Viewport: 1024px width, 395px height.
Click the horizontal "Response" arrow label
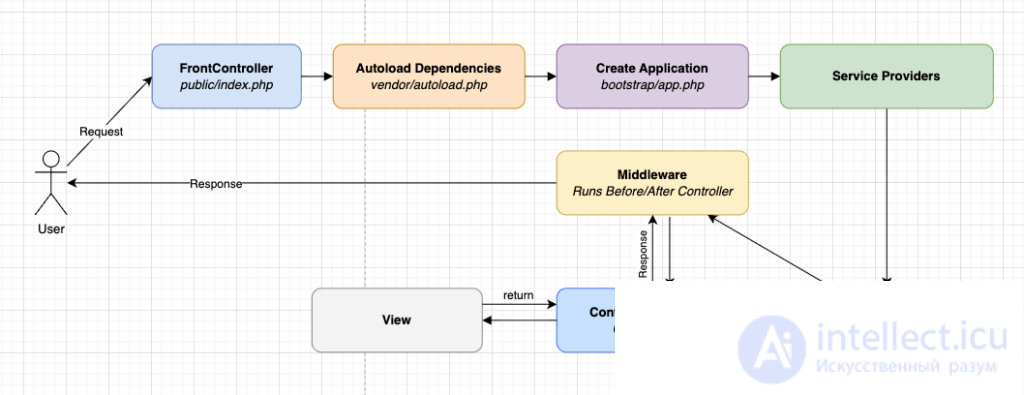(216, 184)
